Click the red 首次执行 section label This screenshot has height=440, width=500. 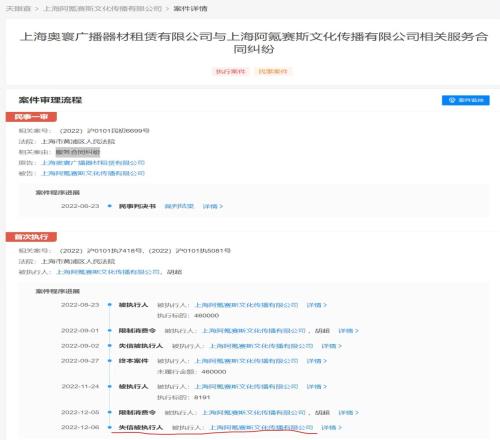31,237
